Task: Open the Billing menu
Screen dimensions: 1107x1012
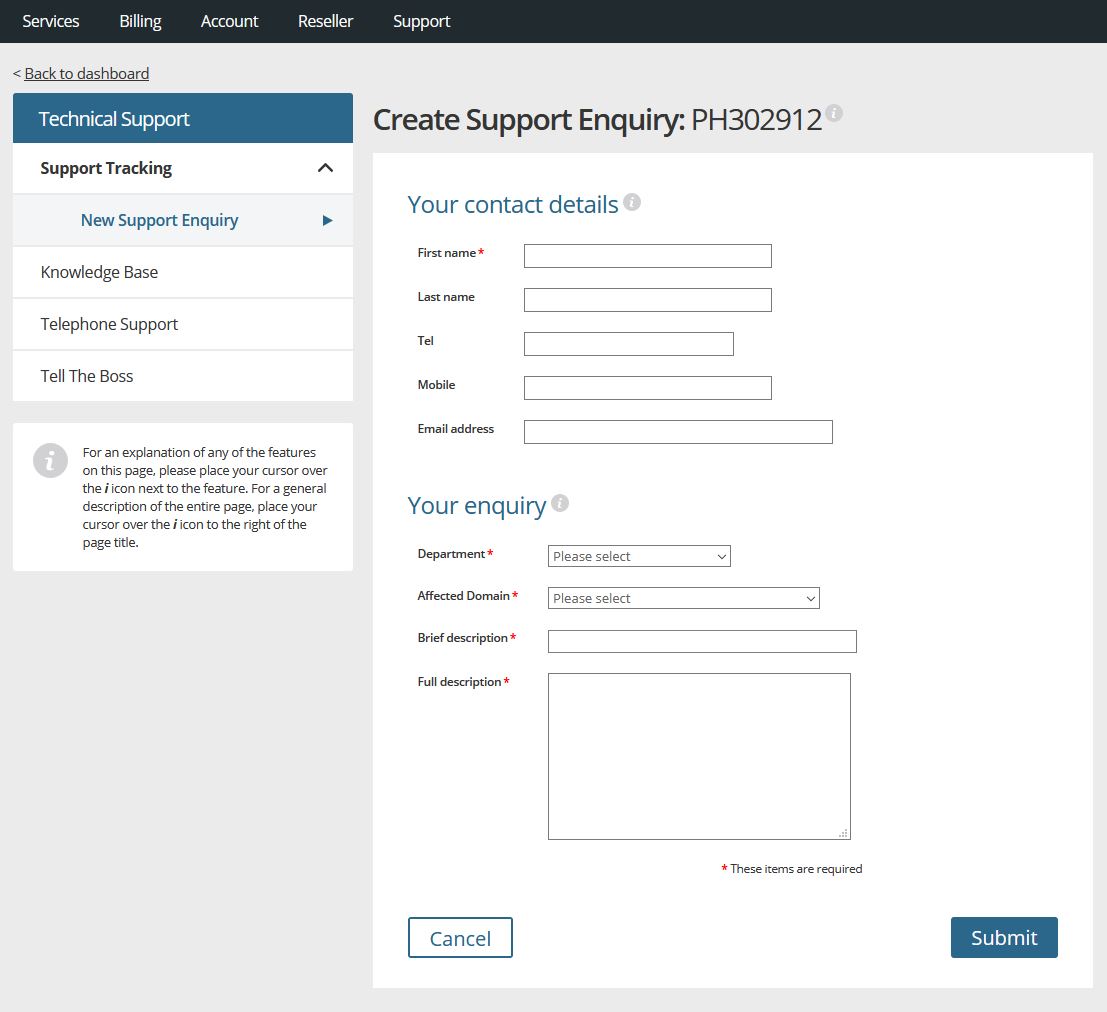Action: pos(140,21)
